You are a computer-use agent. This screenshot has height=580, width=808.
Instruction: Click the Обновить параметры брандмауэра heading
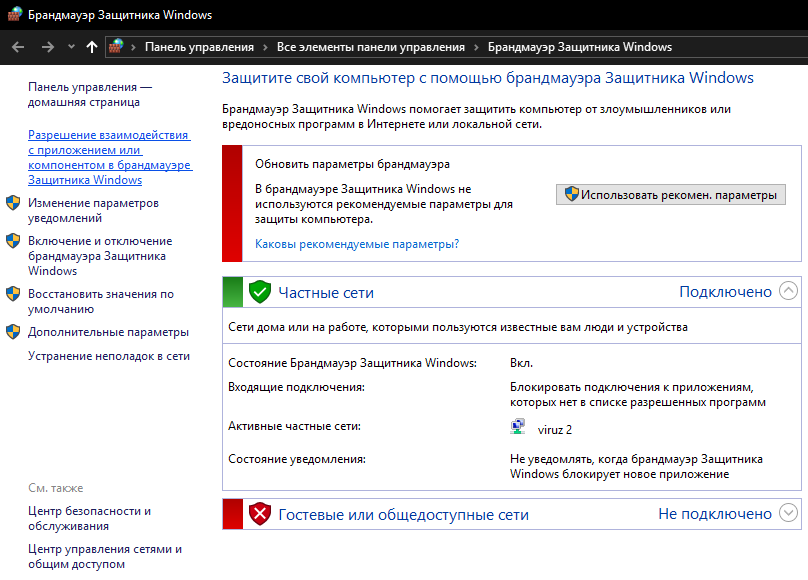pyautogui.click(x=352, y=164)
